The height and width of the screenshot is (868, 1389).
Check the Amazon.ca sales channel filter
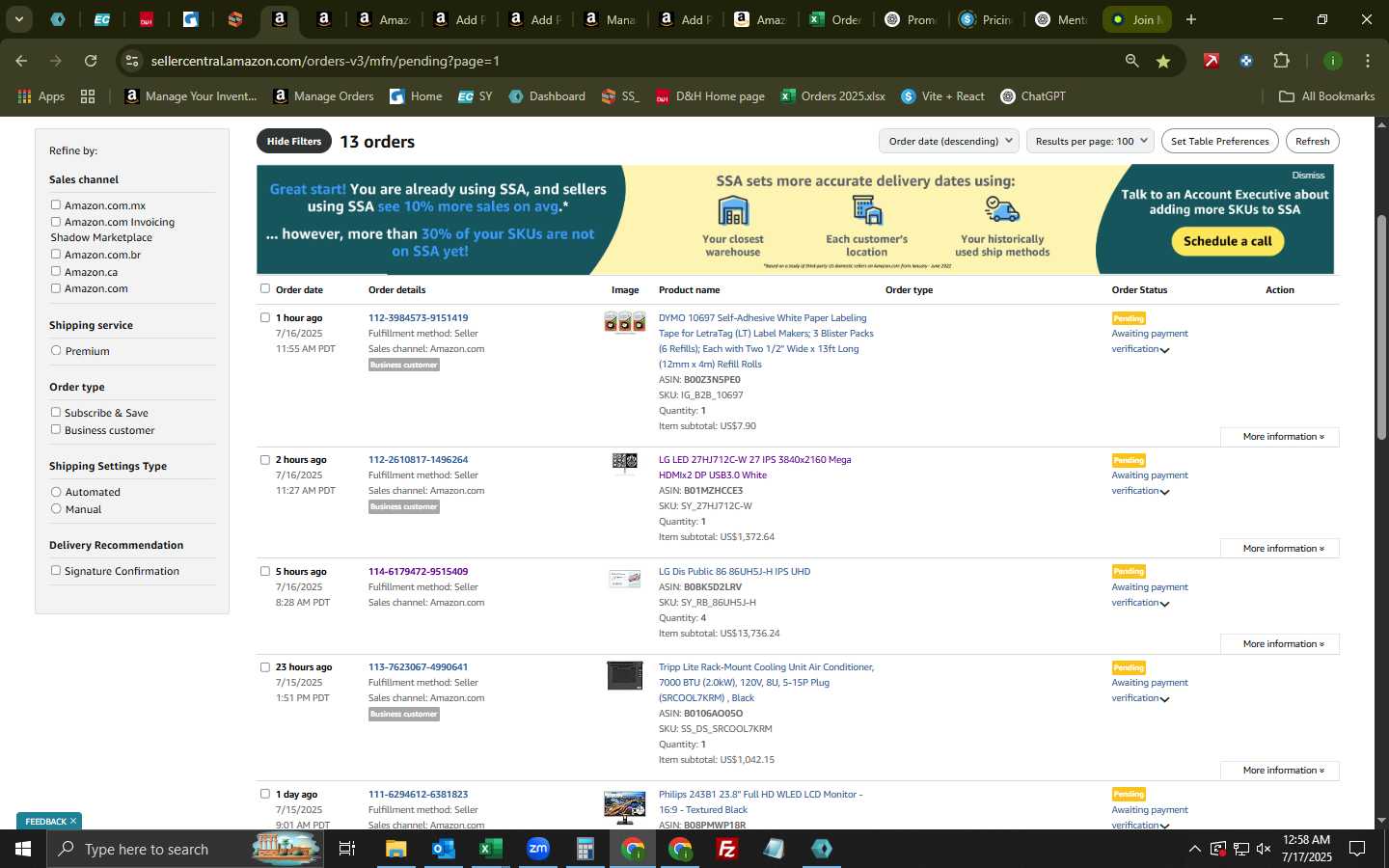click(x=56, y=271)
